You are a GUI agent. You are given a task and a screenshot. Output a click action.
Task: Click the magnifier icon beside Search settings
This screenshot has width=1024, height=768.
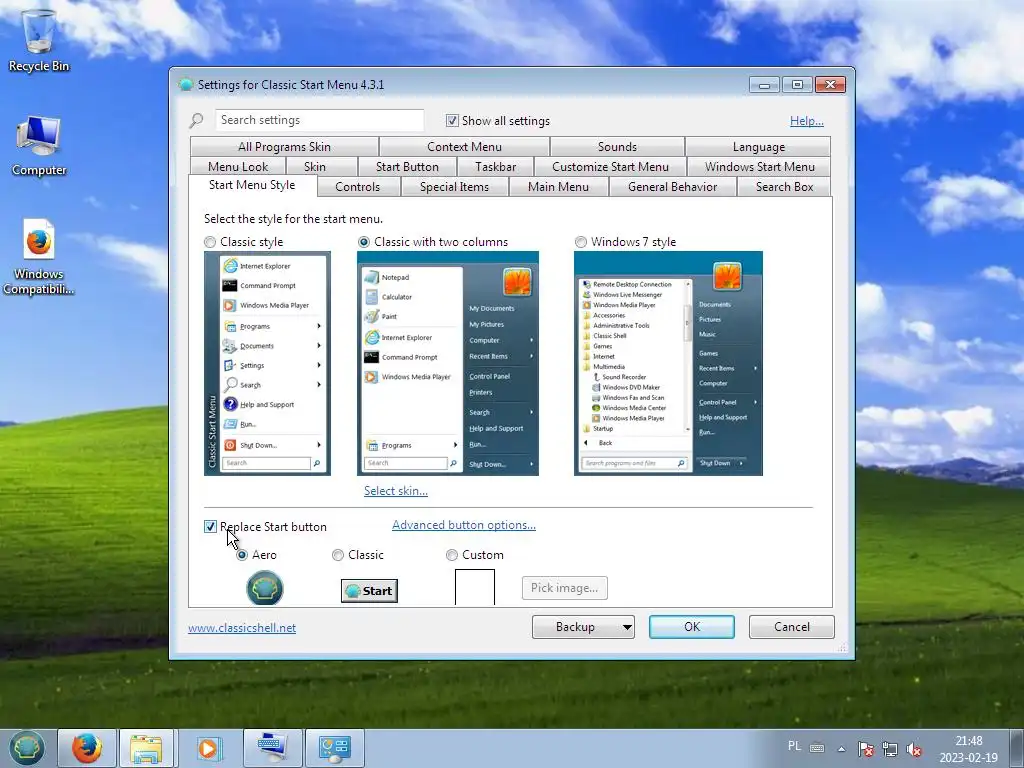pyautogui.click(x=196, y=121)
